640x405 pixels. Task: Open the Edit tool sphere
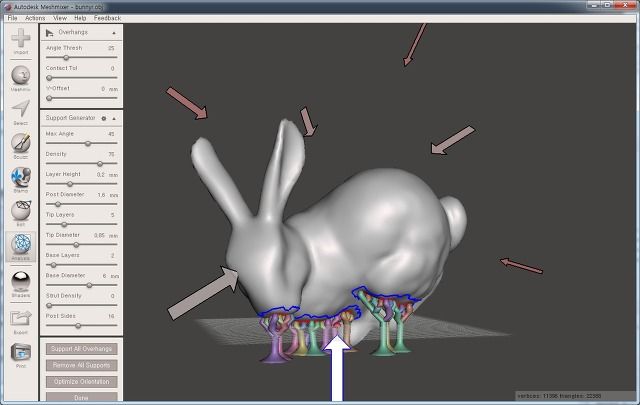click(x=20, y=211)
